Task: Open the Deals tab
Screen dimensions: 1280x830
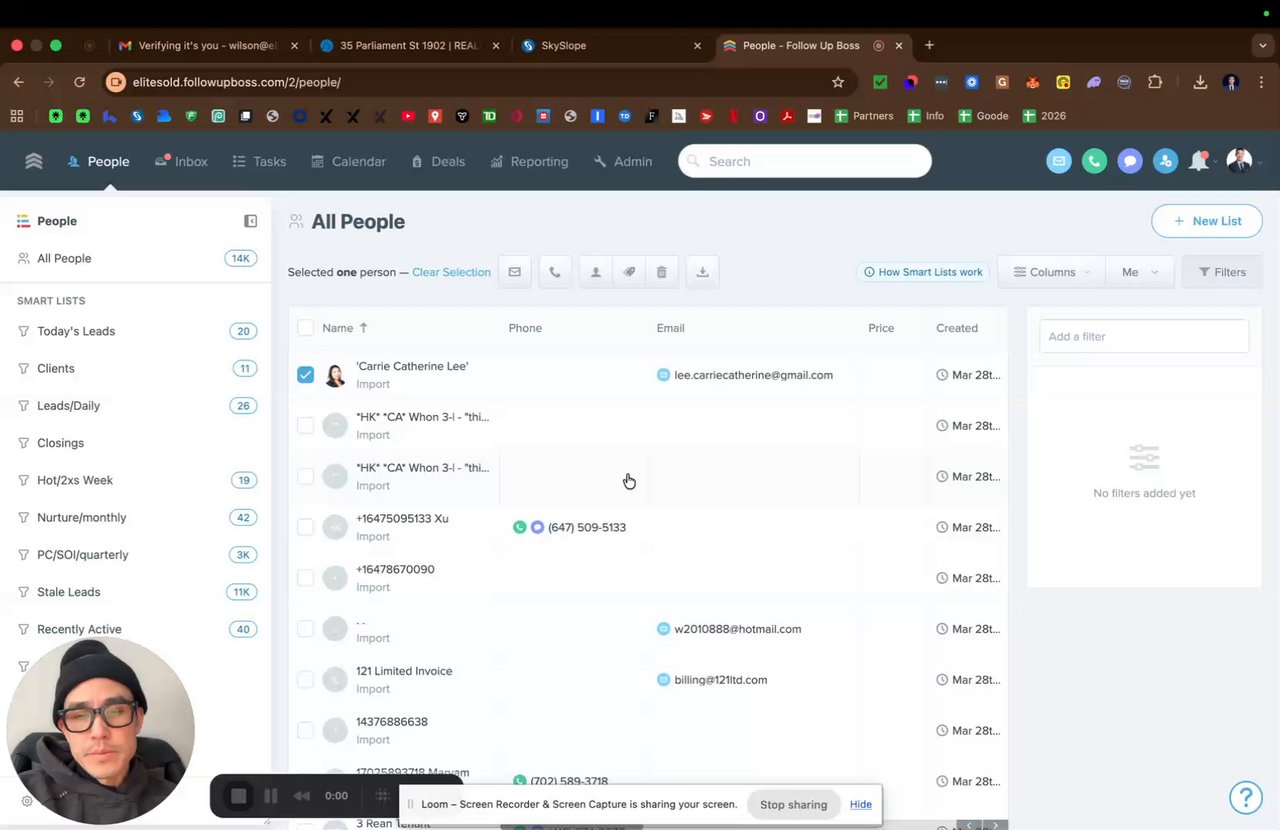Action: coord(438,161)
